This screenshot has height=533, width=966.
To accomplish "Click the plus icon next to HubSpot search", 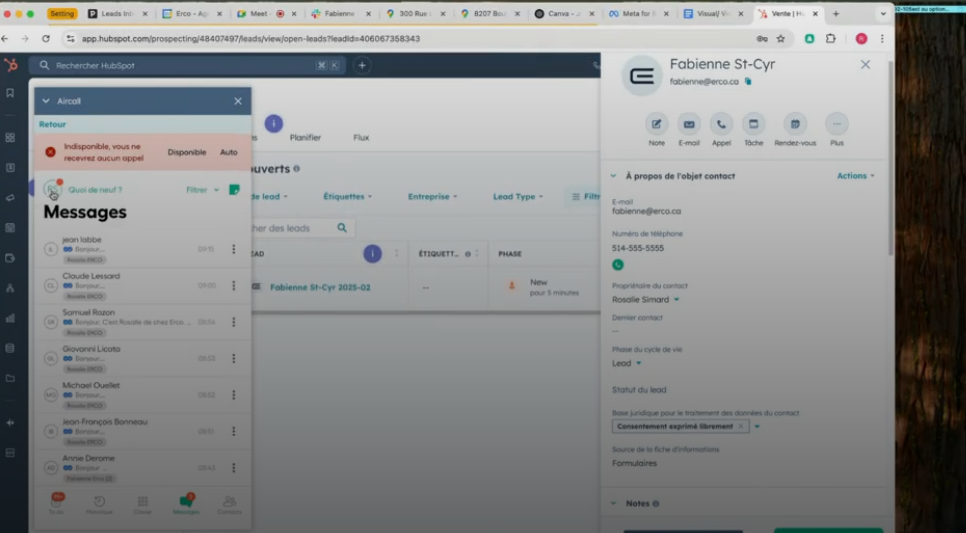I will (362, 65).
